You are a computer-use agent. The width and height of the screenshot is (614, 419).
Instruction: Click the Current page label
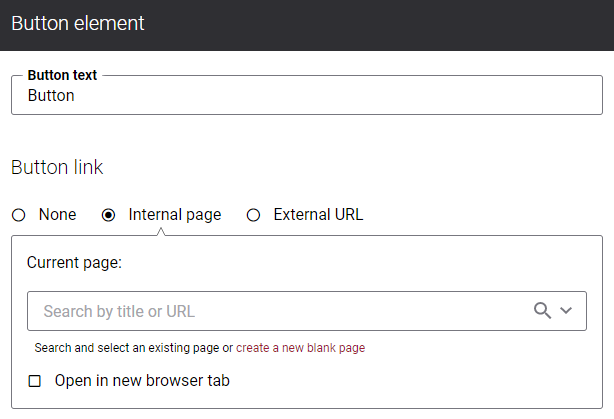[x=74, y=263]
